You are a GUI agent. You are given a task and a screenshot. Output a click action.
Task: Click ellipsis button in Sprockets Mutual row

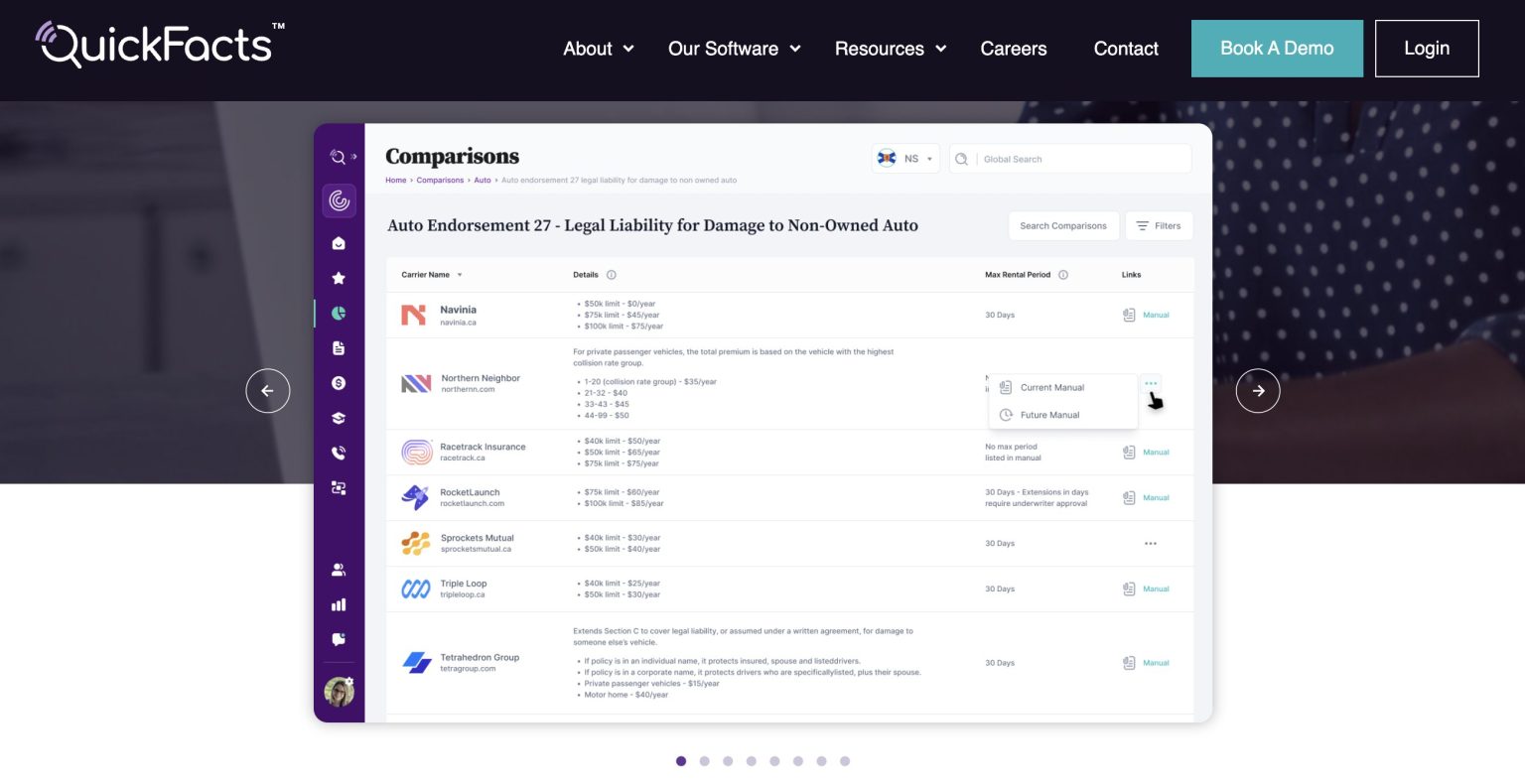coord(1151,544)
